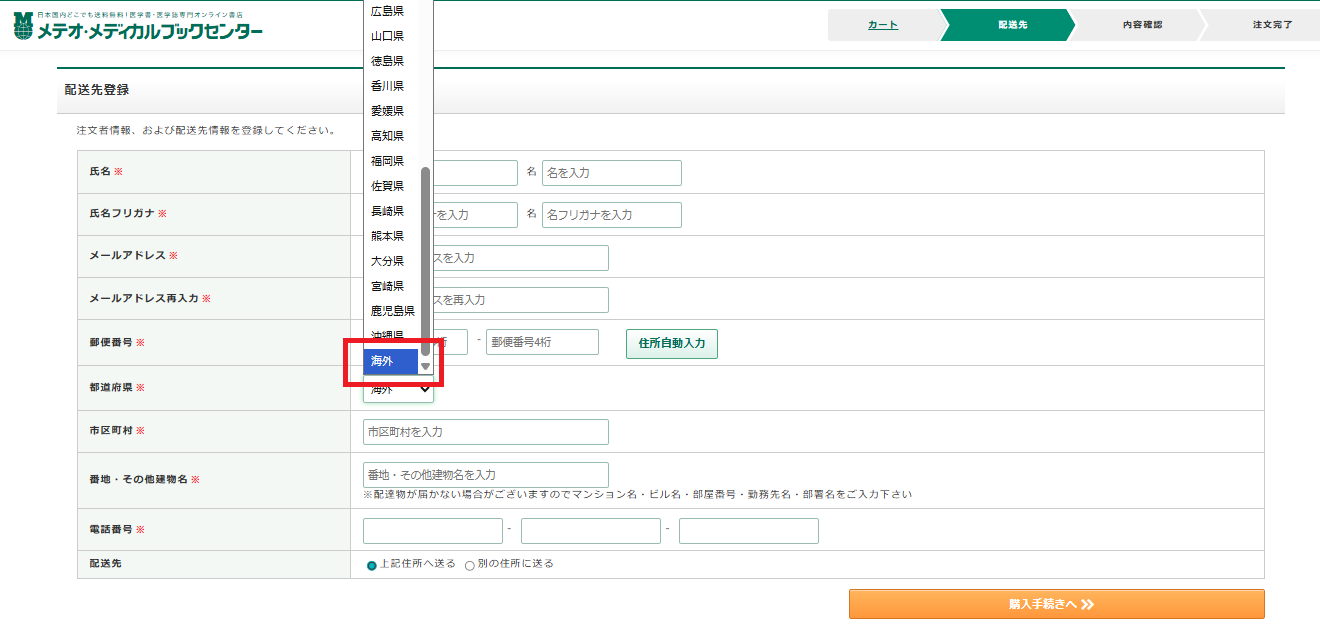Focus the 番地・その他建物名 input field
Screen dimensions: 1320x639
click(485, 475)
